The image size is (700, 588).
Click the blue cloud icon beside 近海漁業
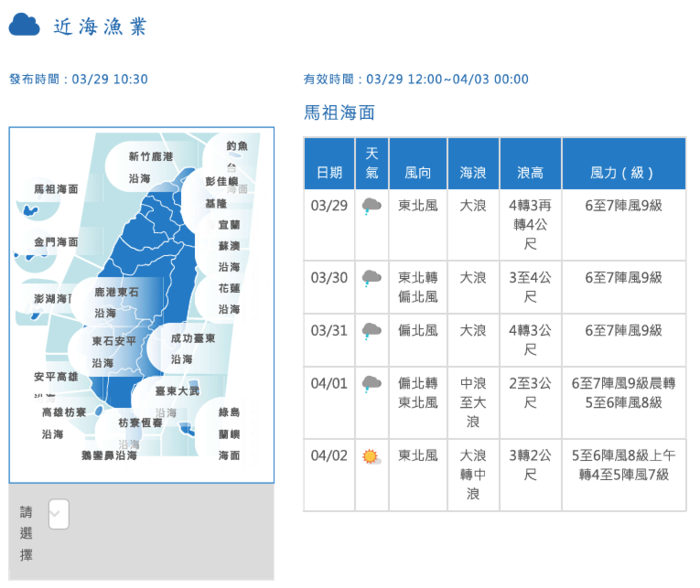(24, 25)
